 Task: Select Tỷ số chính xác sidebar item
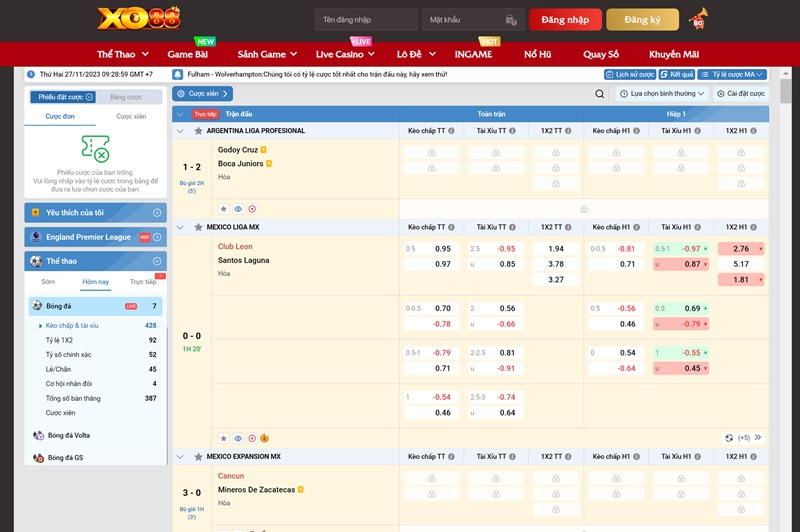[68, 354]
